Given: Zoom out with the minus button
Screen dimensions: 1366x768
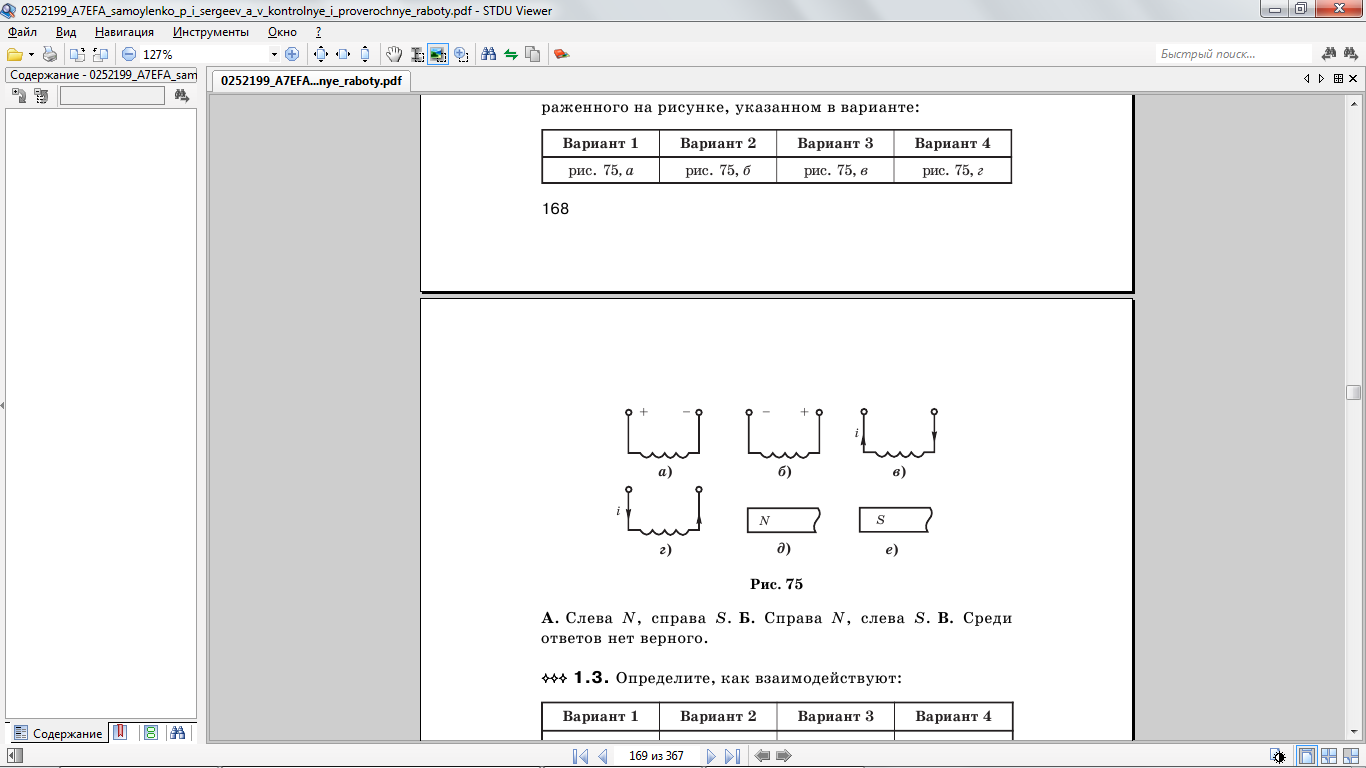Looking at the screenshot, I should (x=129, y=54).
